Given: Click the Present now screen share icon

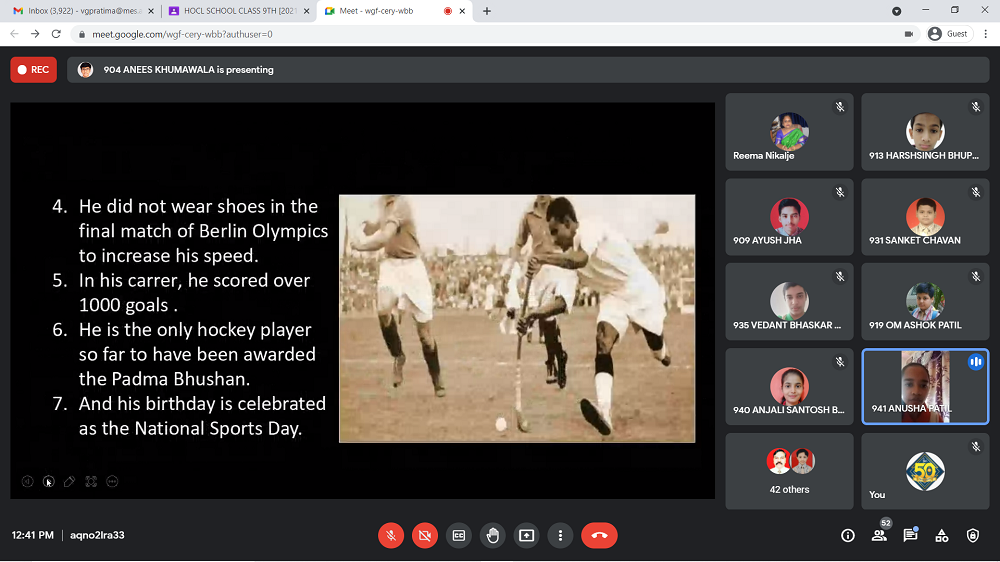Looking at the screenshot, I should (x=527, y=535).
